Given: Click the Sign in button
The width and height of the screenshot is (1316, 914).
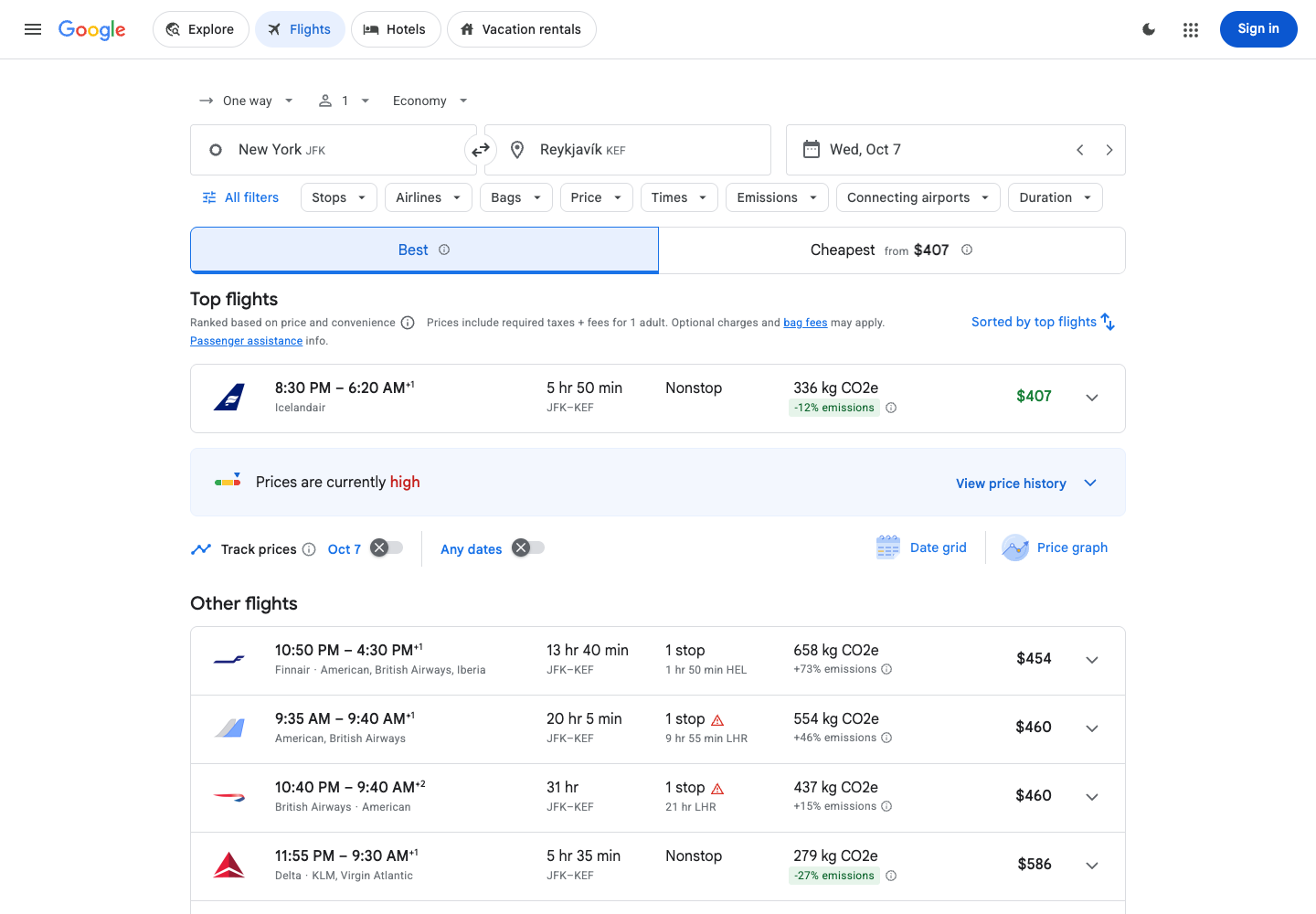Looking at the screenshot, I should point(1258,29).
